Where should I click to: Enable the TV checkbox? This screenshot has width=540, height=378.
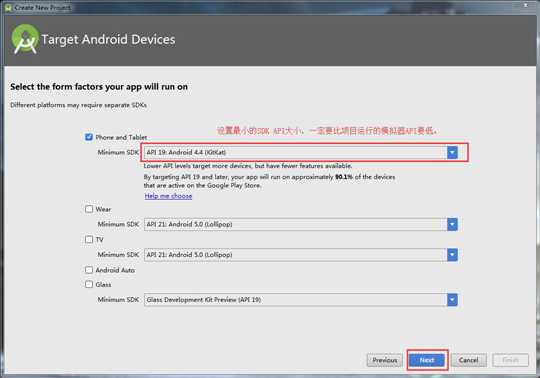coord(89,239)
